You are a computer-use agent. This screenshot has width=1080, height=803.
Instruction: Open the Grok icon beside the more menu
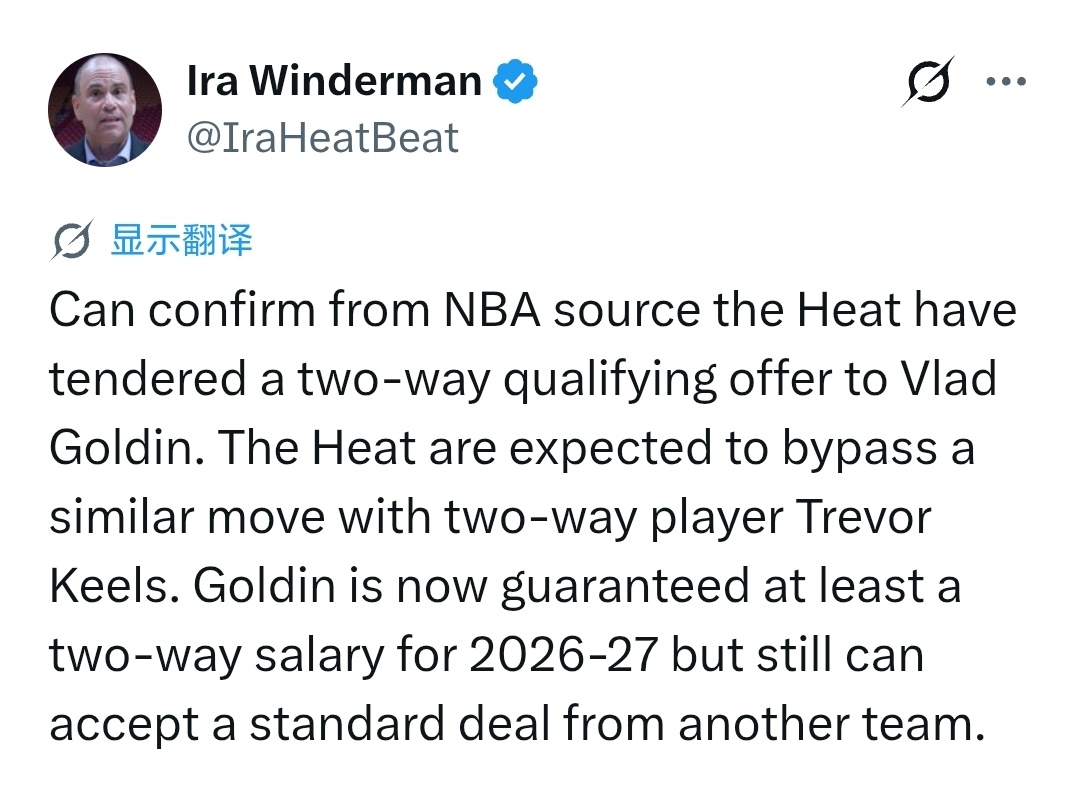tap(928, 81)
